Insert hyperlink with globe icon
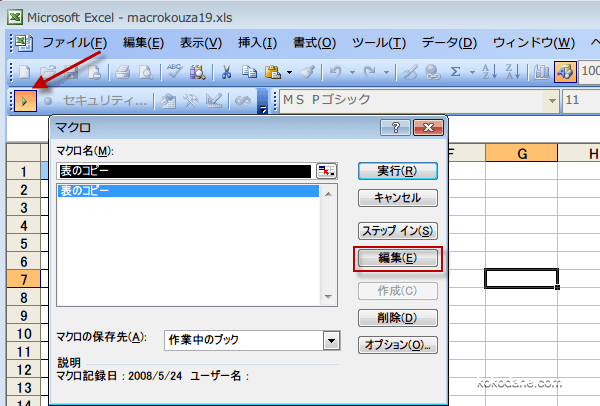600x406 pixels. (x=432, y=72)
